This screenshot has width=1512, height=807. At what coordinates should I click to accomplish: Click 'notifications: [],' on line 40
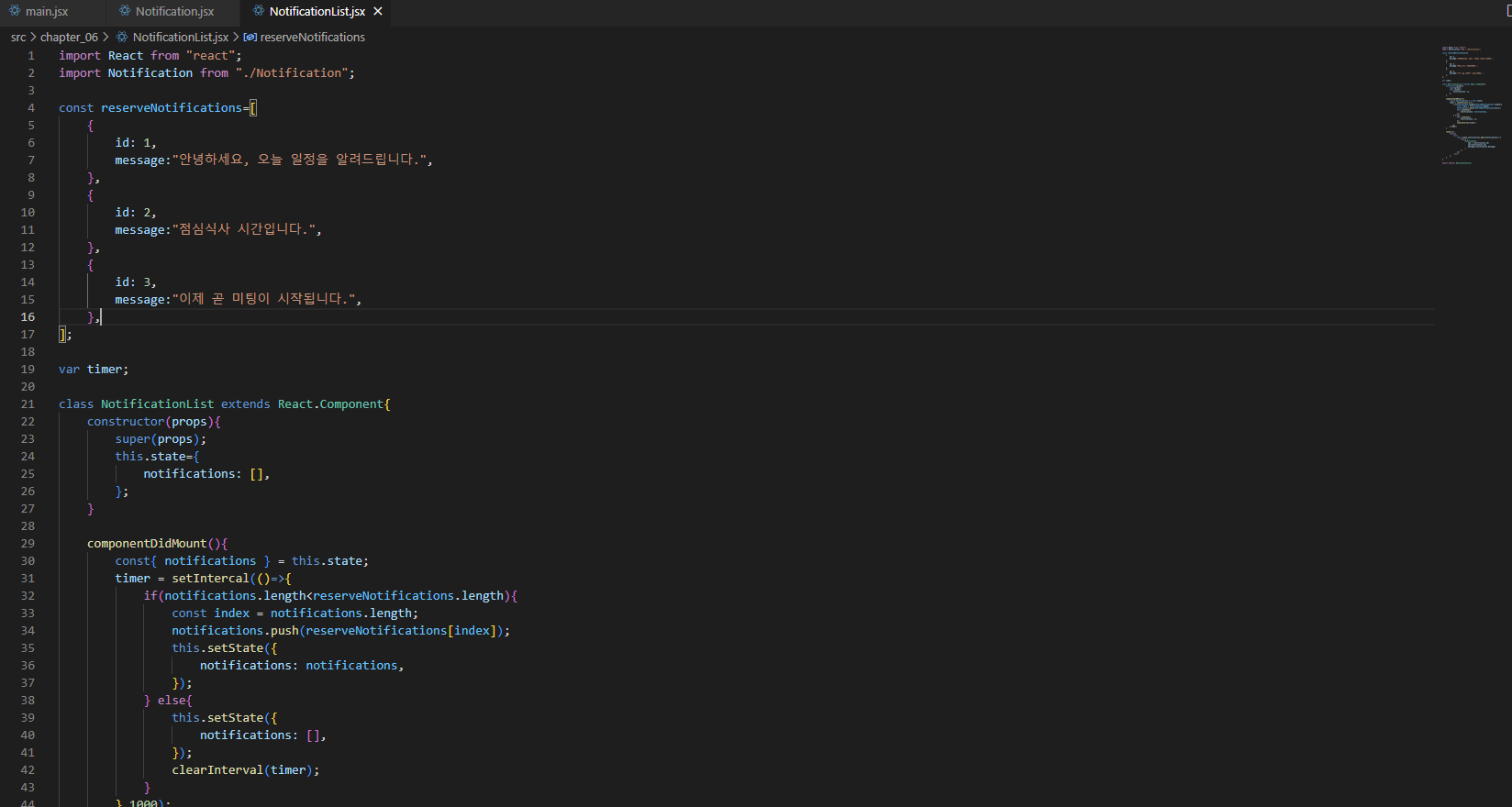pyautogui.click(x=263, y=735)
